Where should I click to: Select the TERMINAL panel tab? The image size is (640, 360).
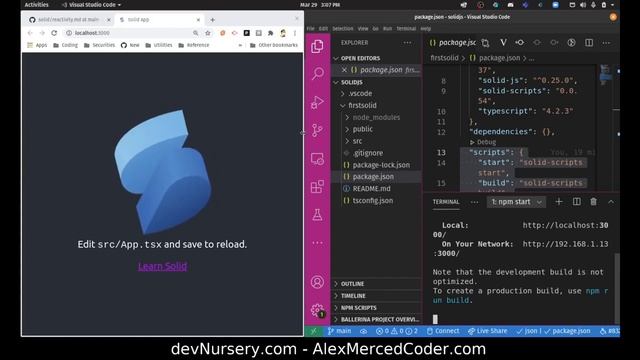click(446, 202)
